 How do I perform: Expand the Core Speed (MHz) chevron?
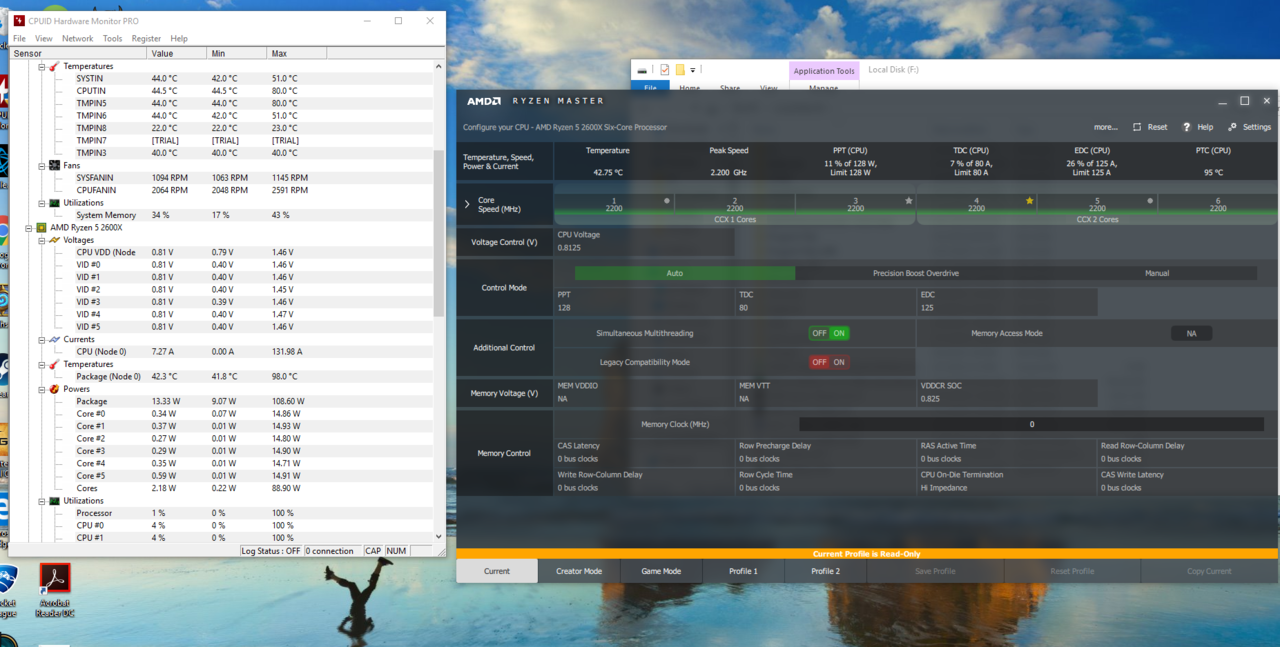point(467,204)
